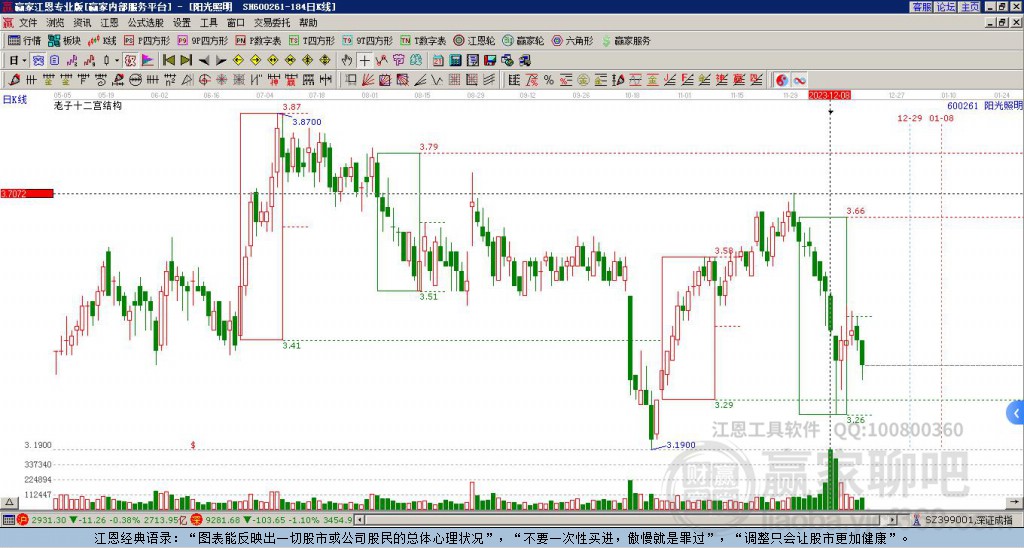Open the 公式选股 menu
The height and width of the screenshot is (548, 1024).
[145, 23]
